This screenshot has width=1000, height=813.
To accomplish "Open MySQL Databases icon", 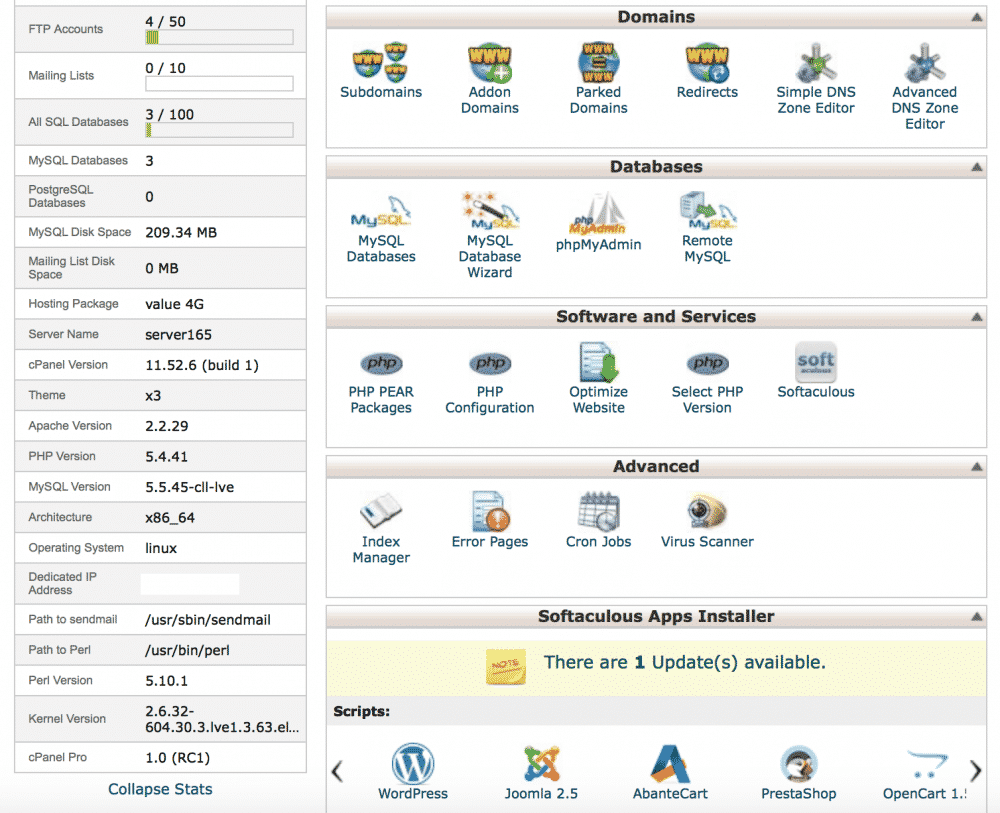I will (381, 212).
